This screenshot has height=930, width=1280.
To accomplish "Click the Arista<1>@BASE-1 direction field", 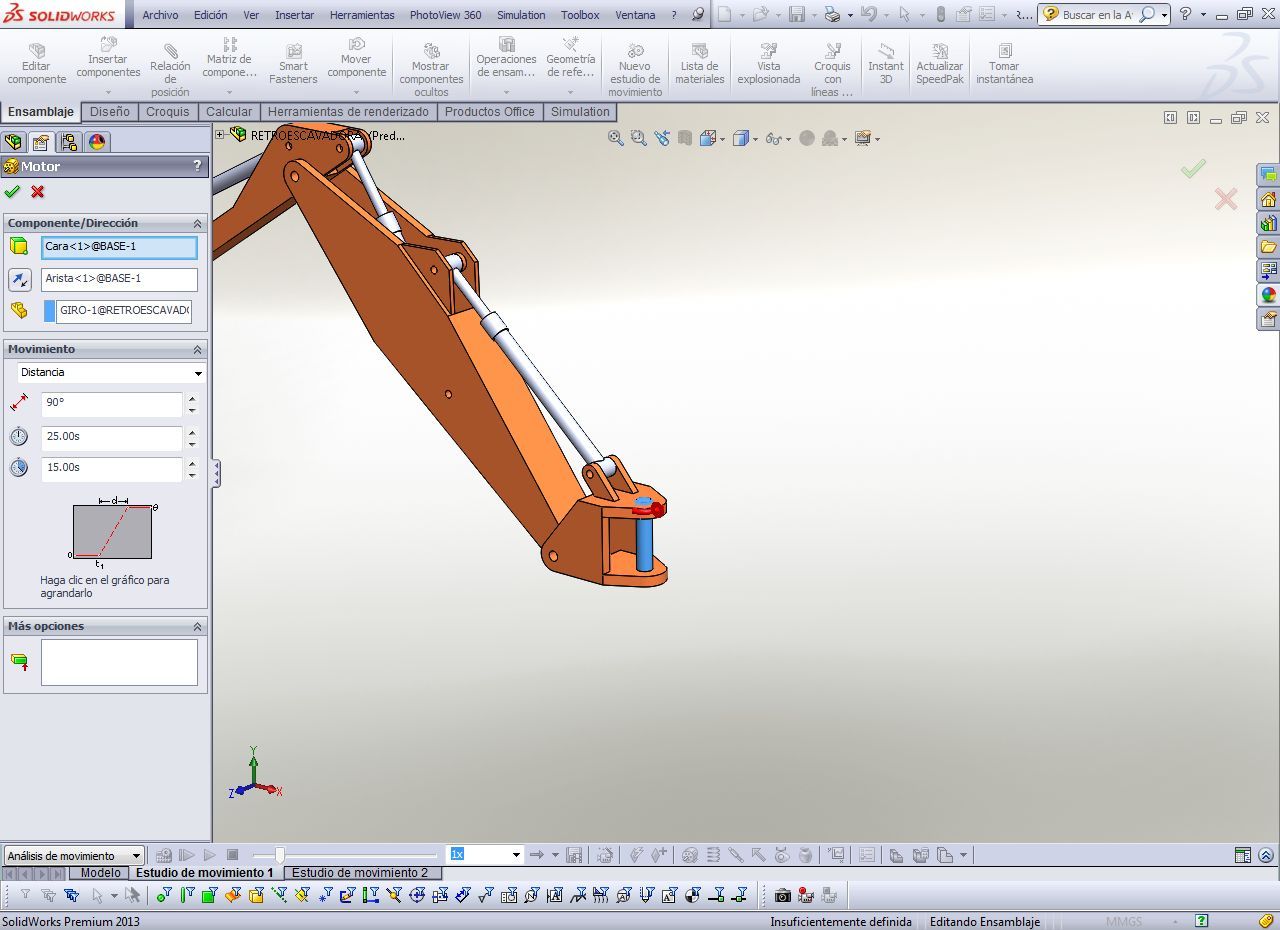I will (x=120, y=279).
